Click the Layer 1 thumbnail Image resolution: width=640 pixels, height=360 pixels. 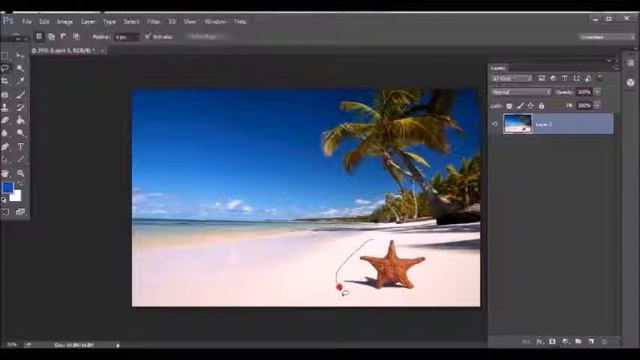pyautogui.click(x=518, y=124)
